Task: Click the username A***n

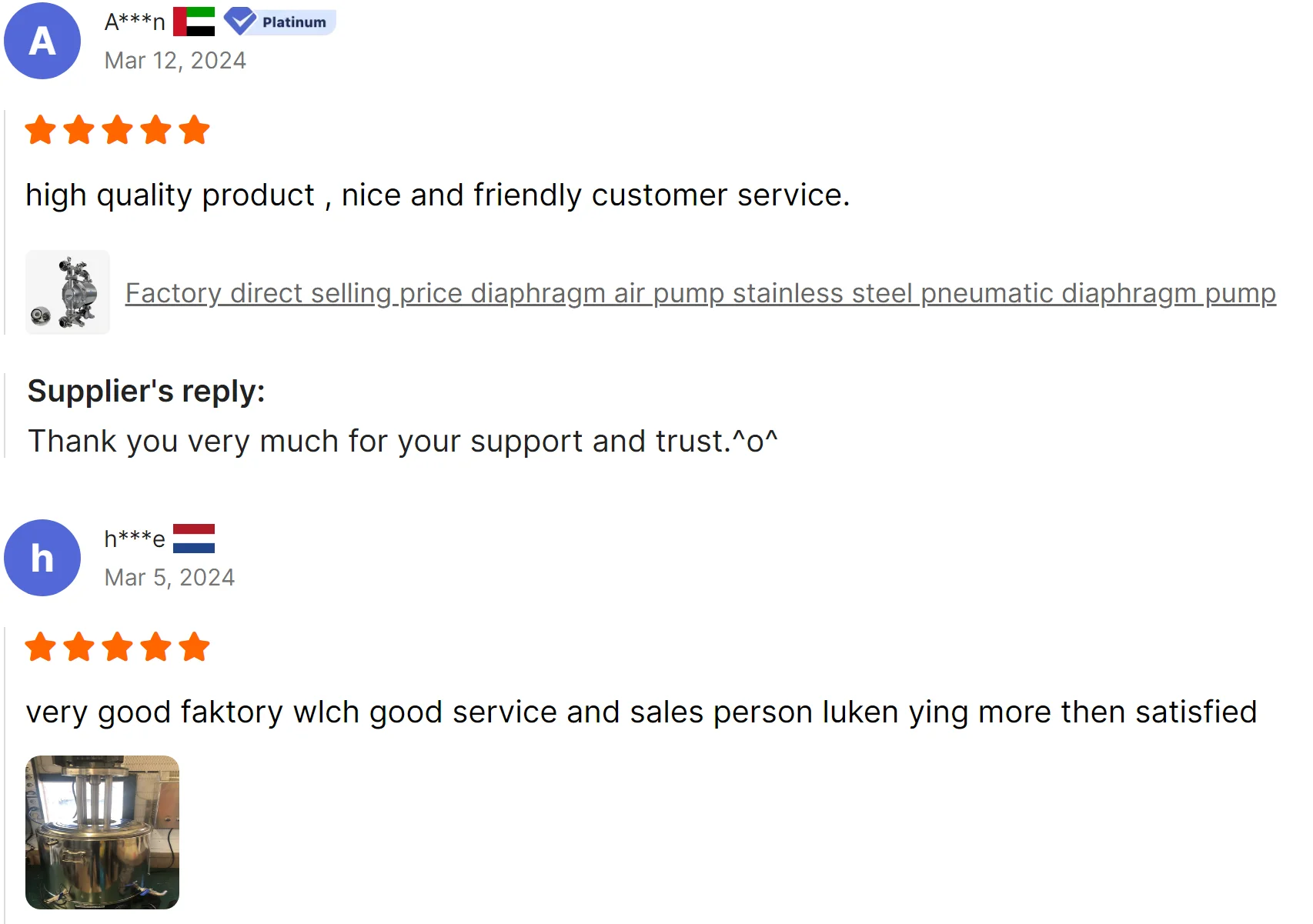Action: [x=135, y=22]
